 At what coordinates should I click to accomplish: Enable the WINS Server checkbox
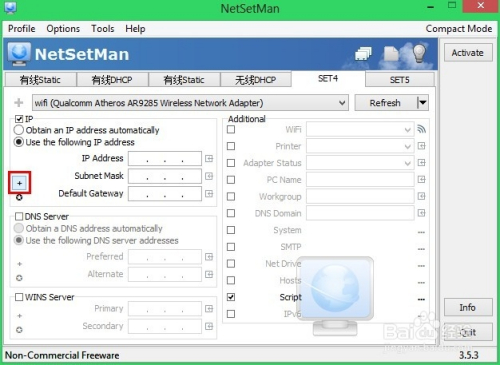click(x=19, y=297)
